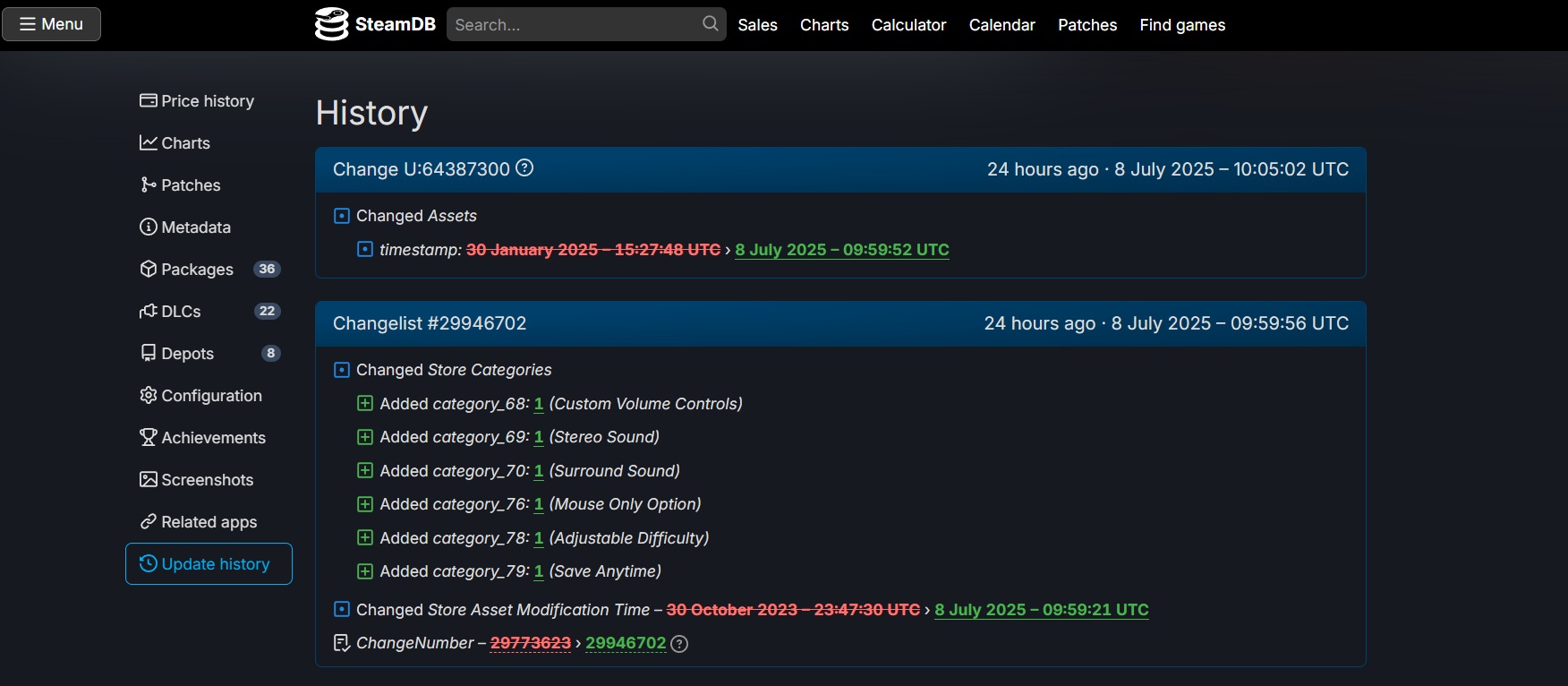
Task: Open the hamburger Menu button
Action: pos(51,24)
